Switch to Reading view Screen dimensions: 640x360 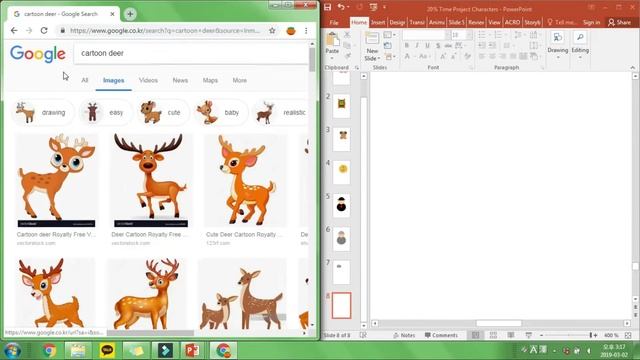coord(511,335)
